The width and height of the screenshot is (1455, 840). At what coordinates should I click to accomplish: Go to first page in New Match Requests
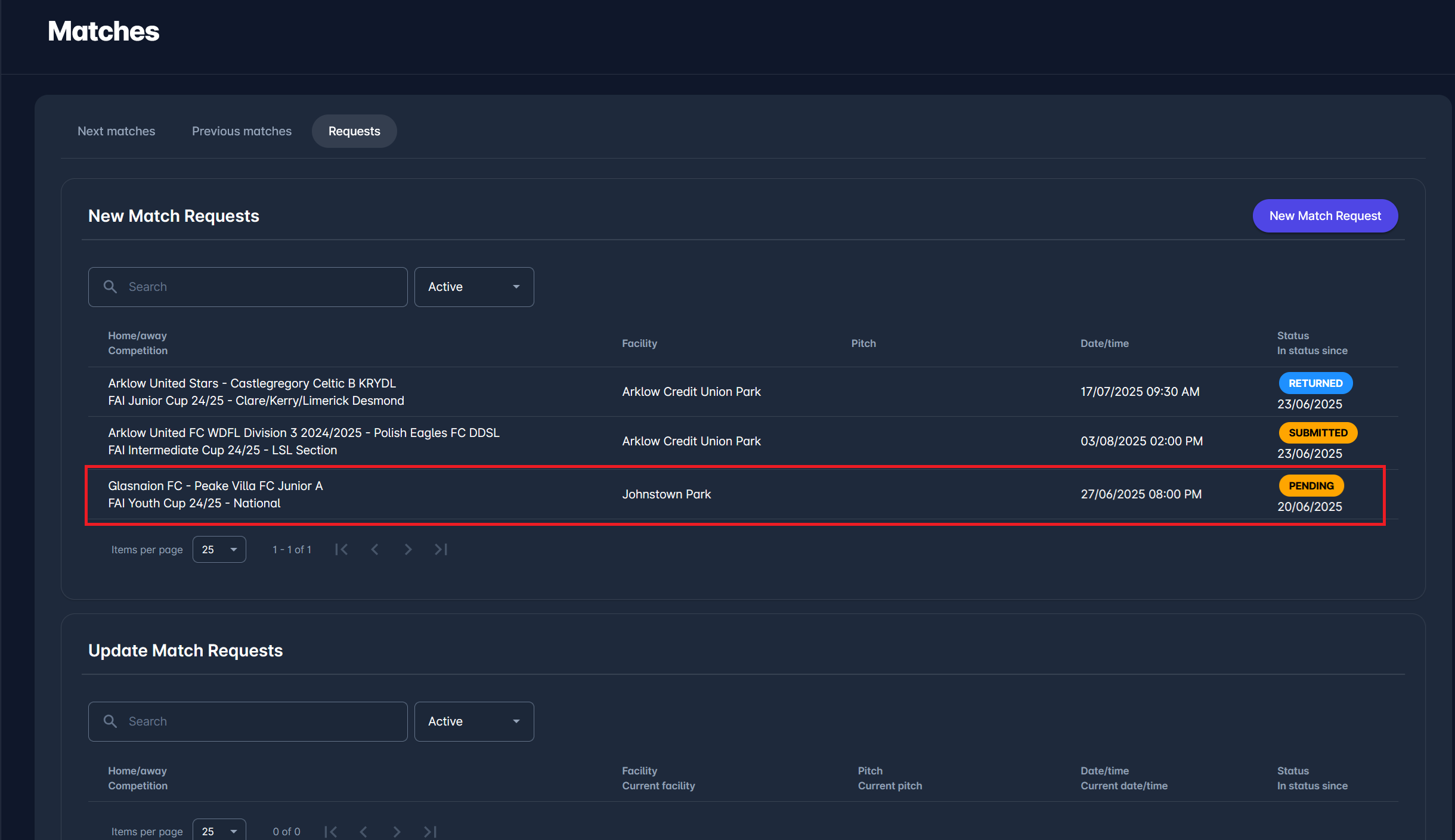[x=342, y=550]
